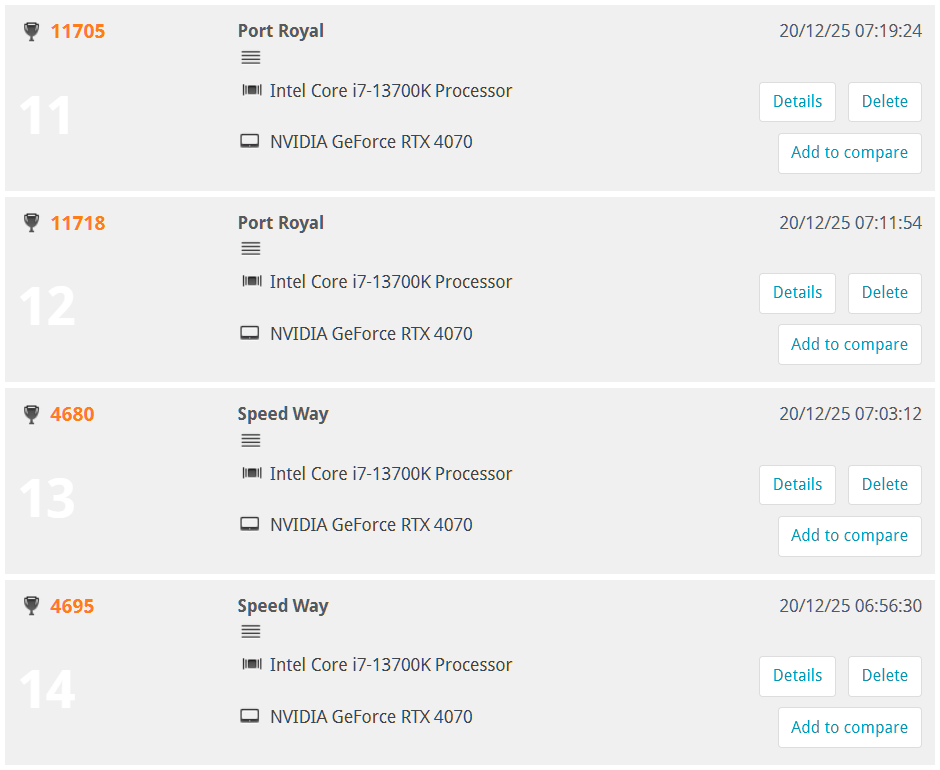940x770 pixels.
Task: Click GPU monitor icon in result 14
Action: [250, 717]
